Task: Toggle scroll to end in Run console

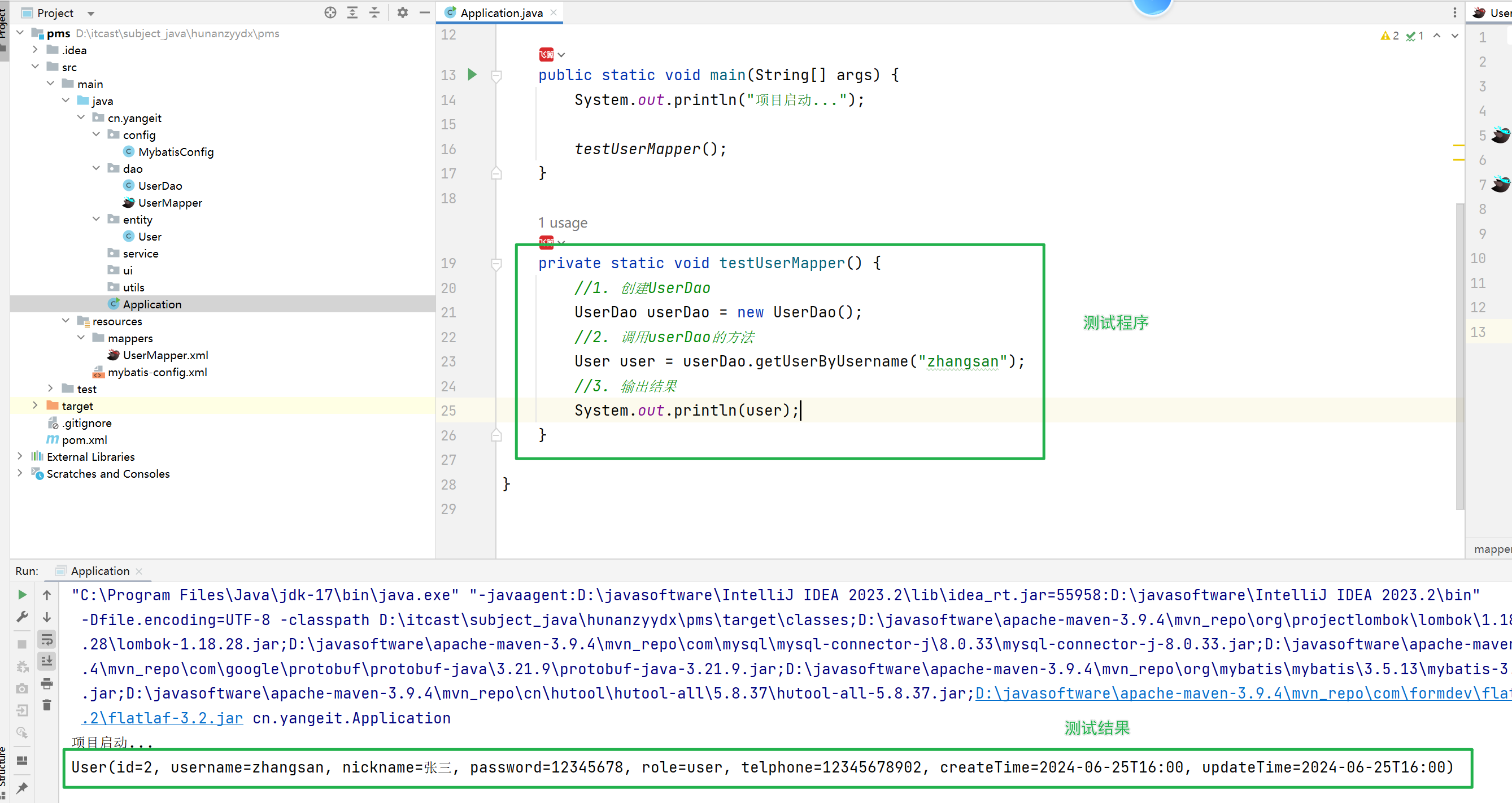Action: (47, 661)
